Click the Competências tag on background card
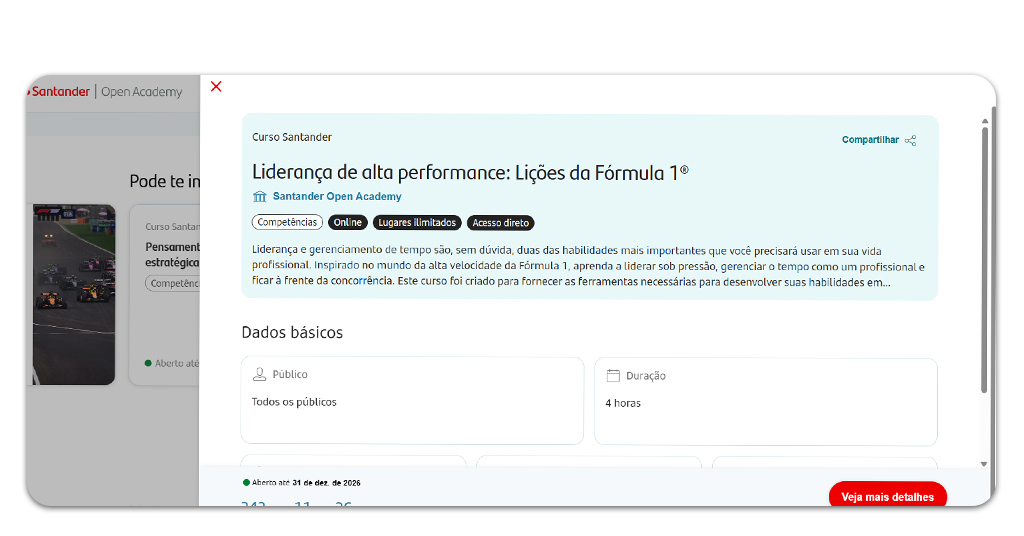 (x=172, y=283)
